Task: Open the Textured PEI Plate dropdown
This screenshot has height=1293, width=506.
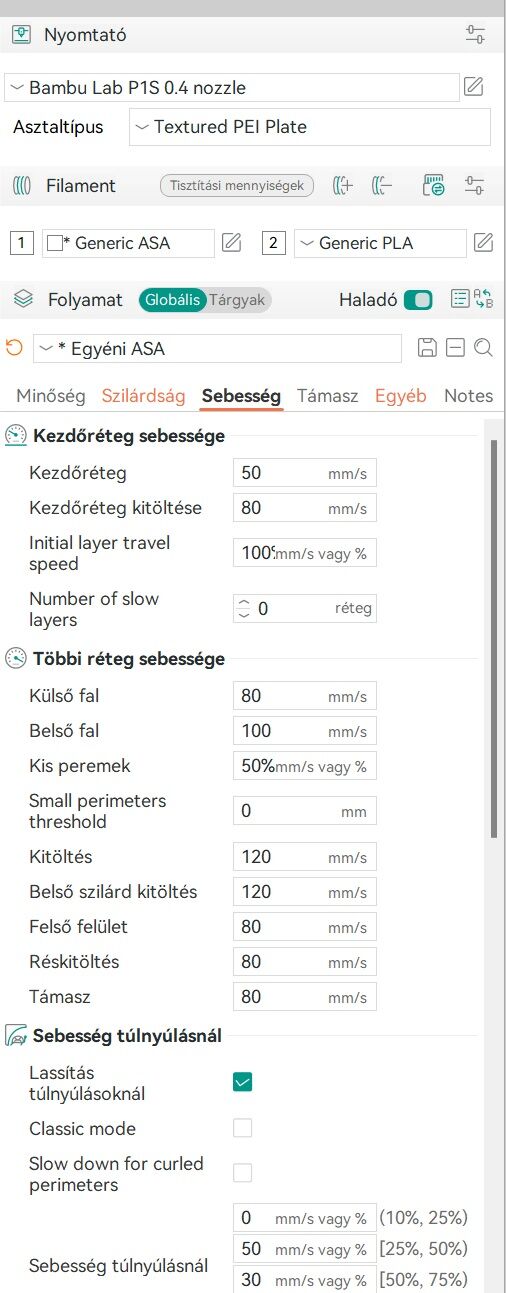Action: tap(310, 127)
